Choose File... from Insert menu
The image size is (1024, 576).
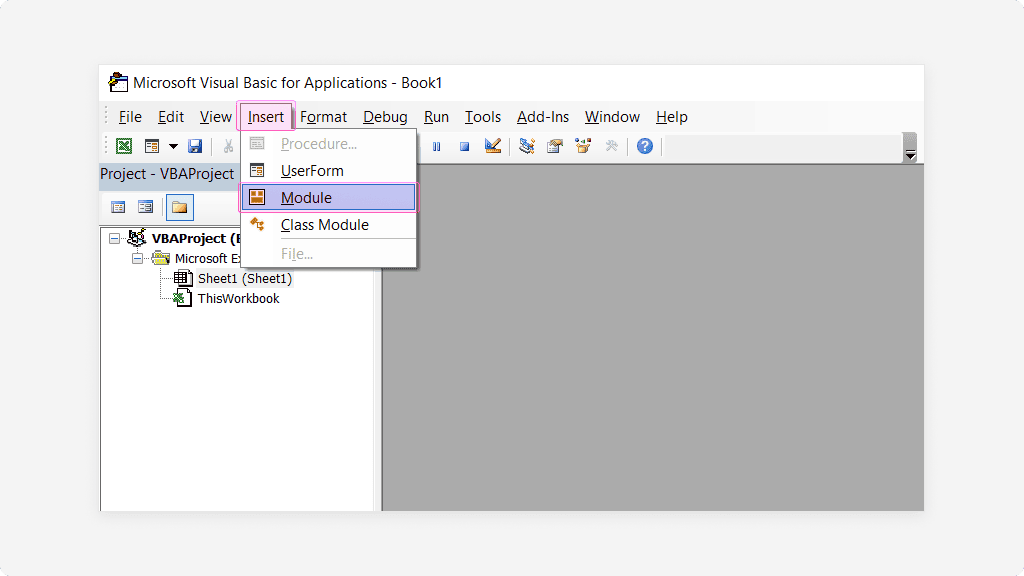(328, 254)
